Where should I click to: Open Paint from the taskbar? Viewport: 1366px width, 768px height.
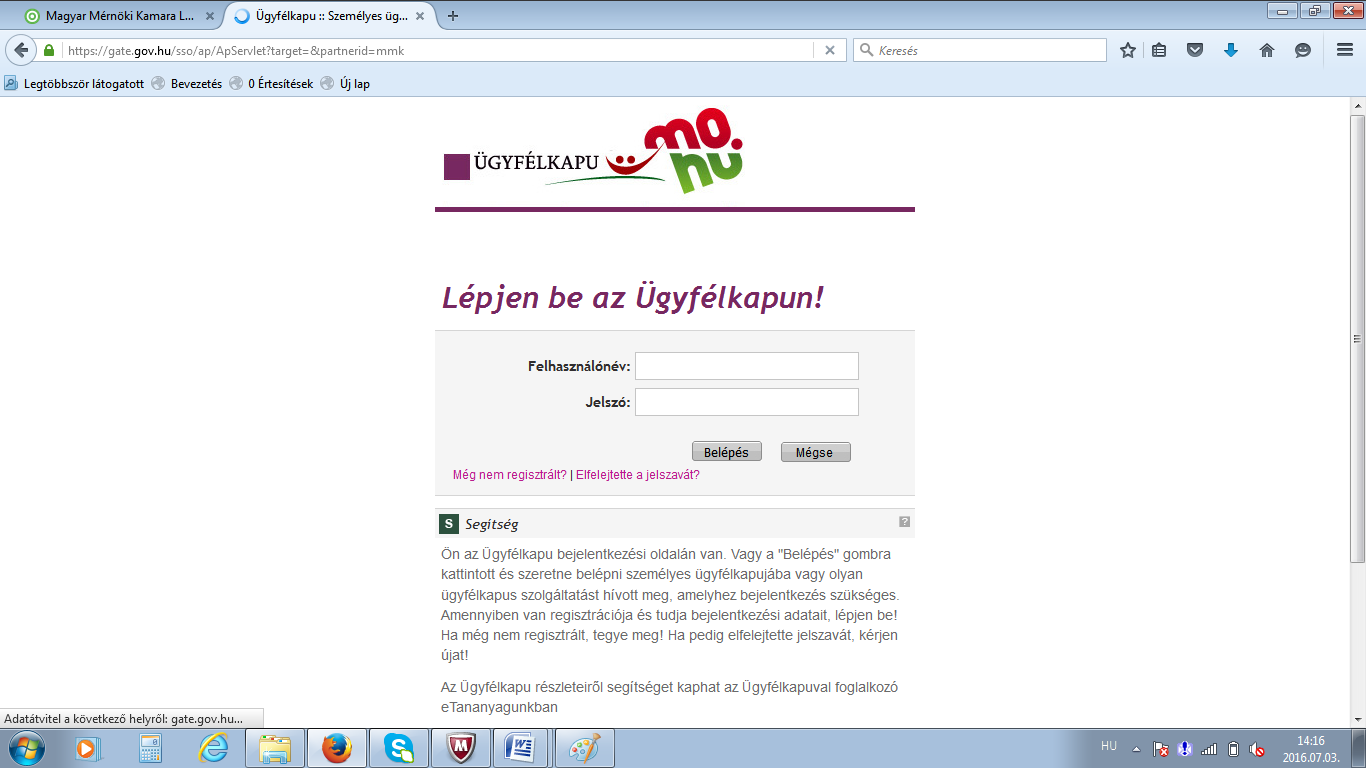point(585,748)
